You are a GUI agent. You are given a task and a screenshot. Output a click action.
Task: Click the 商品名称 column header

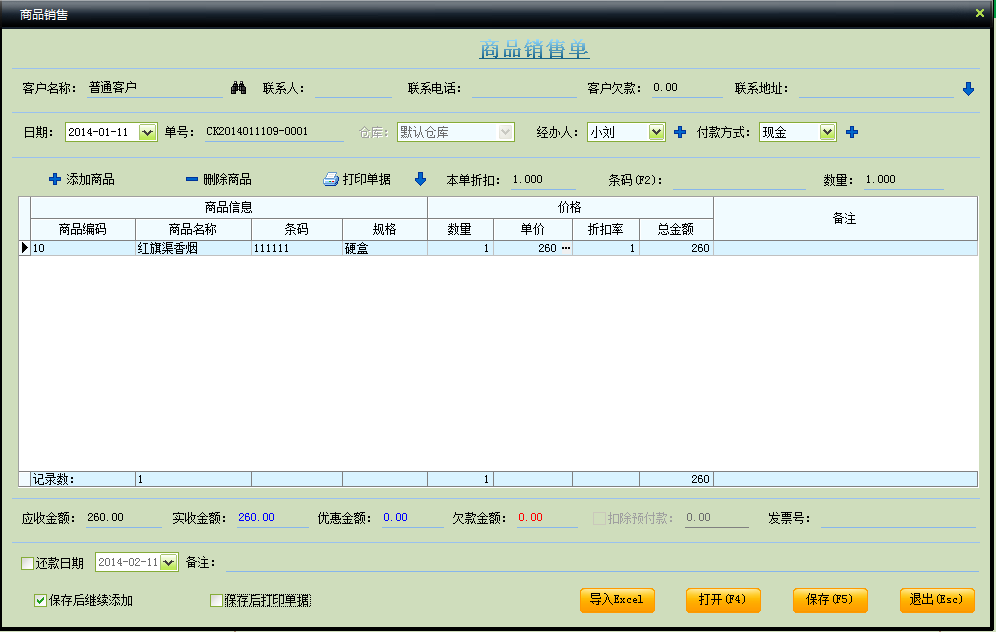pos(193,229)
